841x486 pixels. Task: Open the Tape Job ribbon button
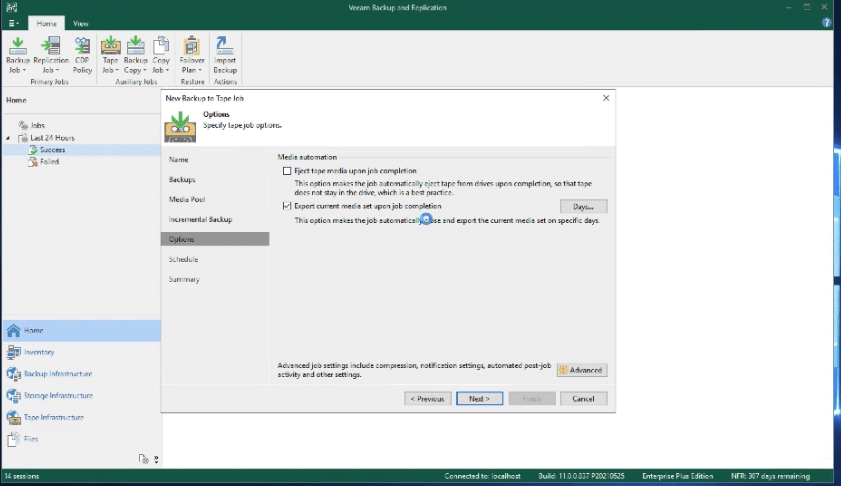tap(110, 55)
